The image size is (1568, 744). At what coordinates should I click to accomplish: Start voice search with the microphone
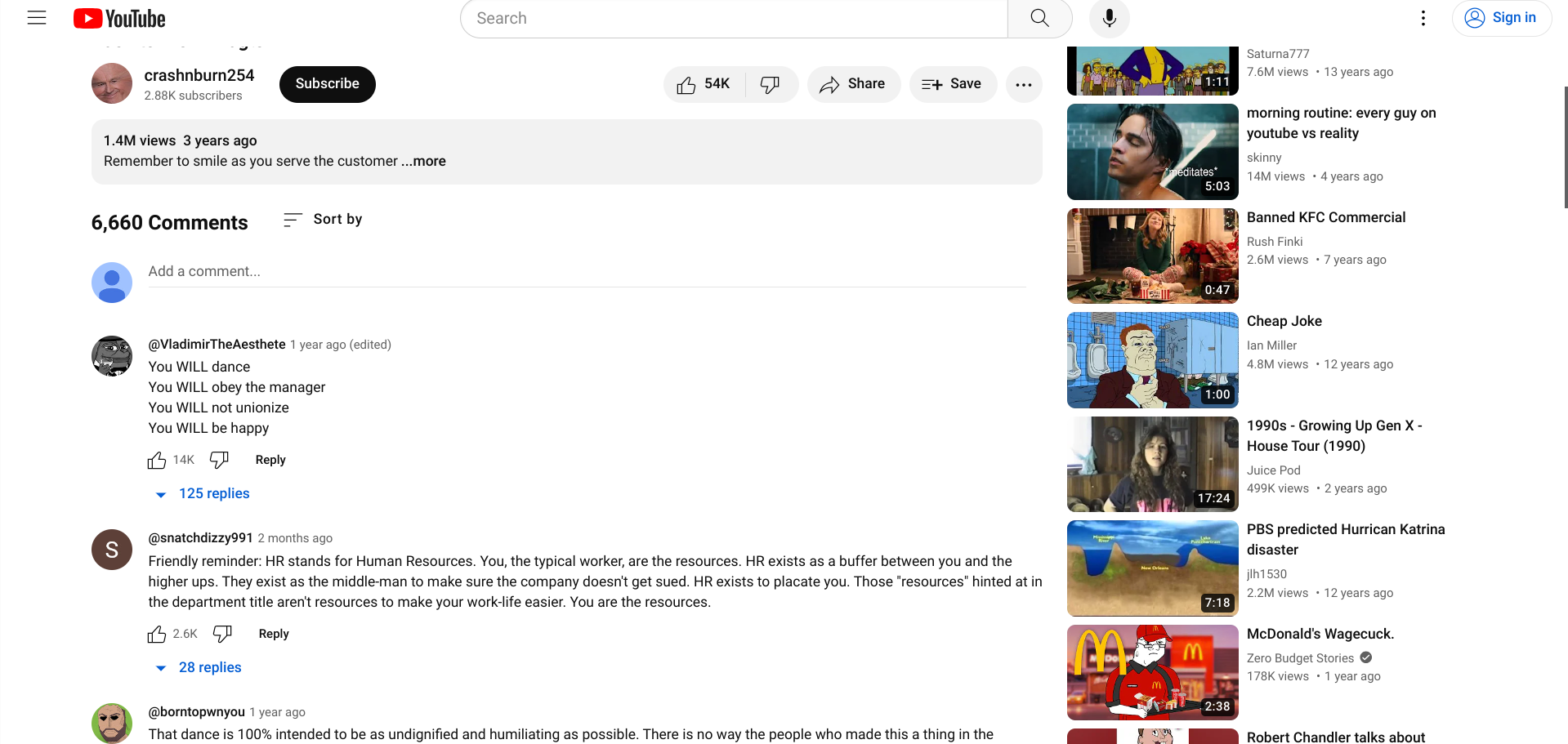(1109, 18)
